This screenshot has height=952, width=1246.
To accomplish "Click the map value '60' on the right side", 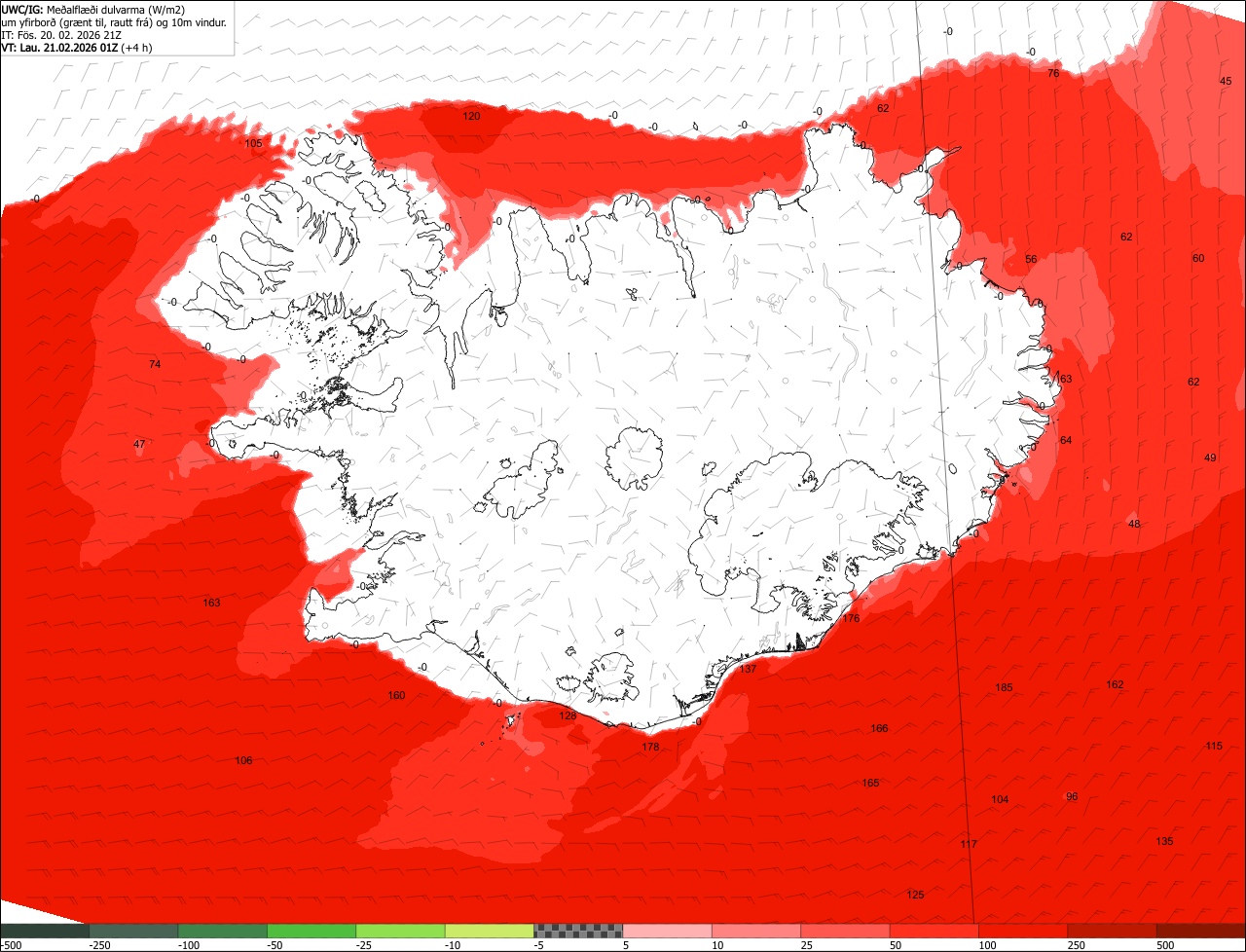I will [1198, 258].
